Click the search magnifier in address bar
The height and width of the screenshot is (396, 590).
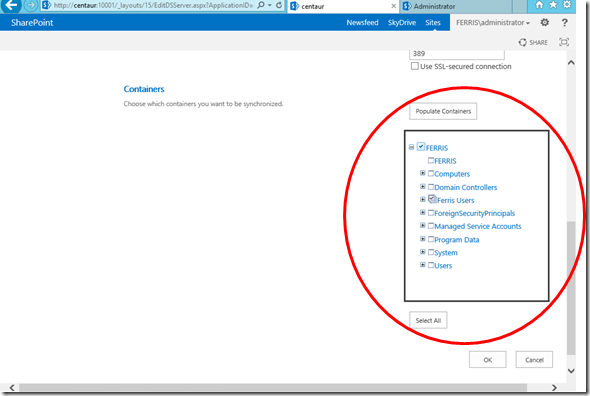[261, 5]
